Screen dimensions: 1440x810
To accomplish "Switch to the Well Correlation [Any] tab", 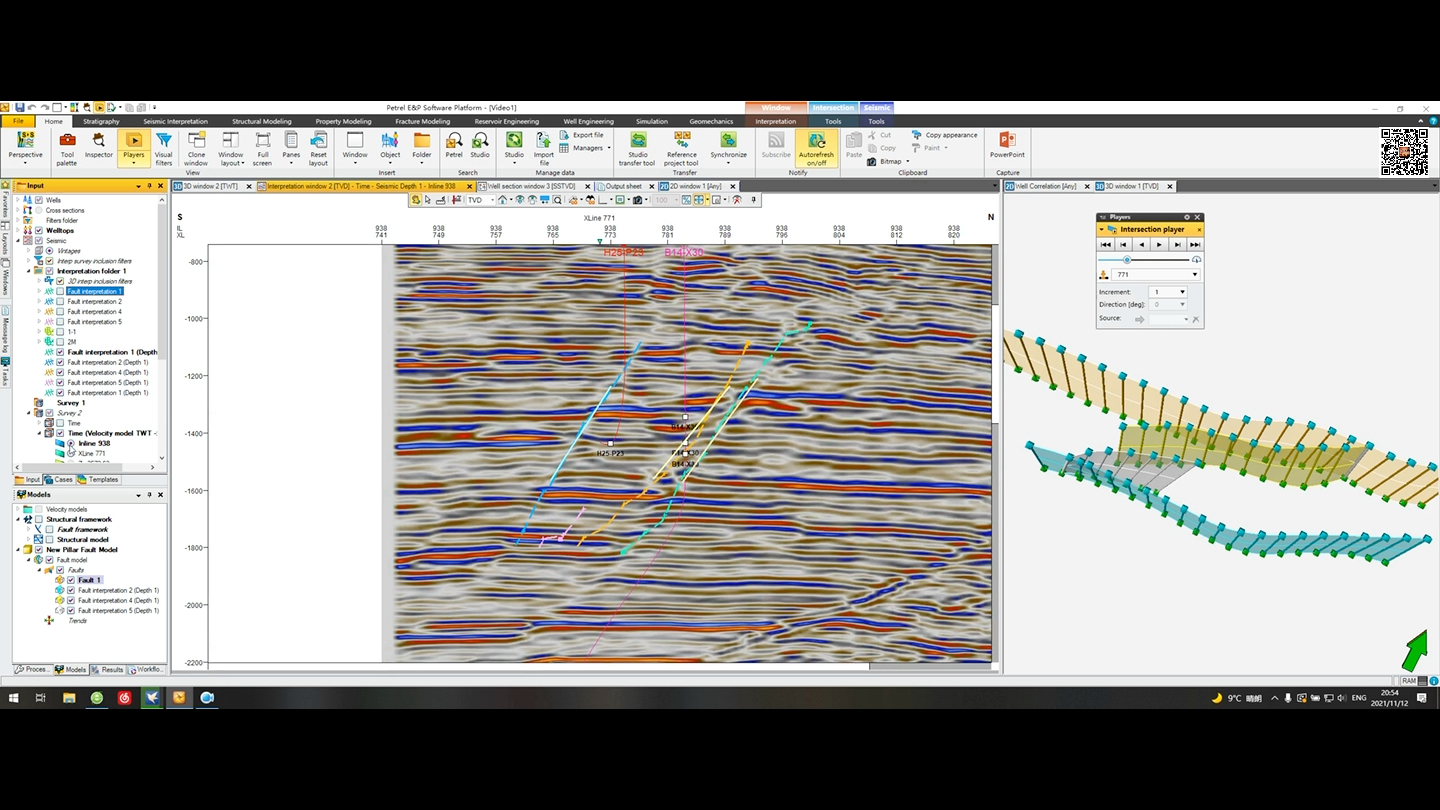I will (1046, 186).
